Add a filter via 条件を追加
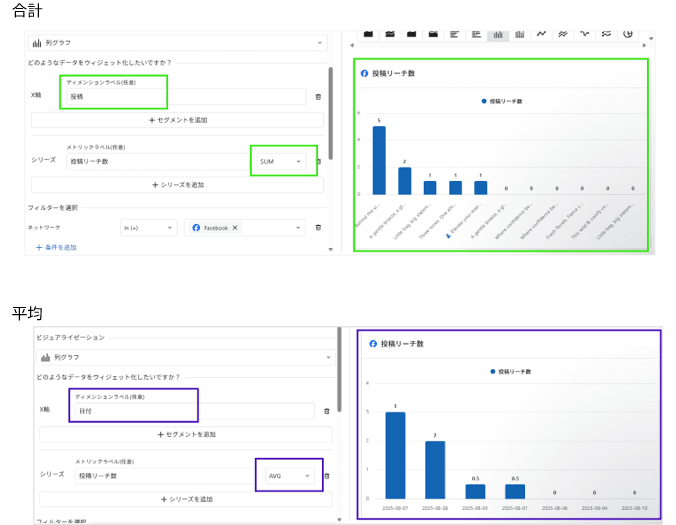Viewport: 676px width, 525px height. point(56,247)
